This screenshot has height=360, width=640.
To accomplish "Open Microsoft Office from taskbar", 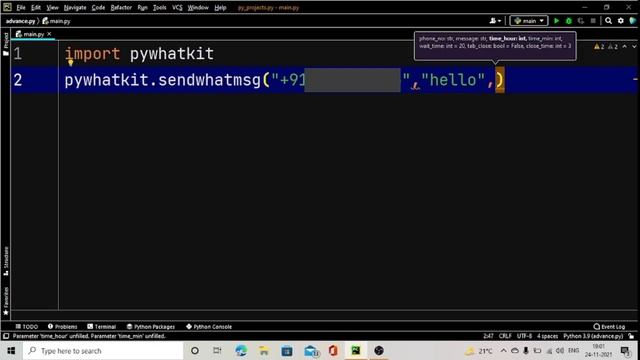I will point(333,351).
